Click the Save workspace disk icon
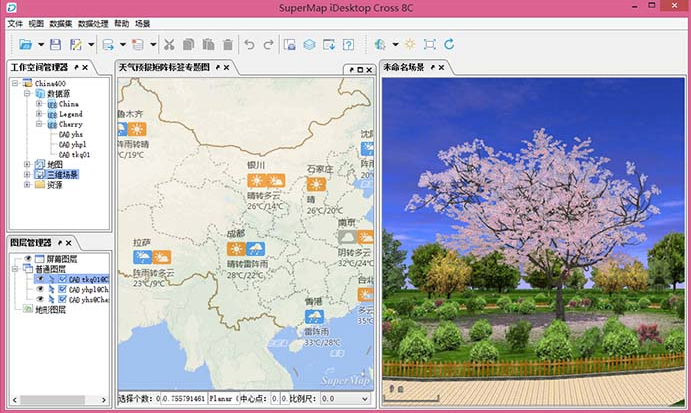Image resolution: width=691 pixels, height=413 pixels. (56, 44)
